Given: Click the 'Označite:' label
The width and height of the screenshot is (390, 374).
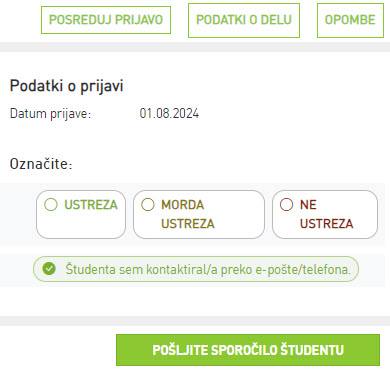Looking at the screenshot, I should click(x=41, y=164).
